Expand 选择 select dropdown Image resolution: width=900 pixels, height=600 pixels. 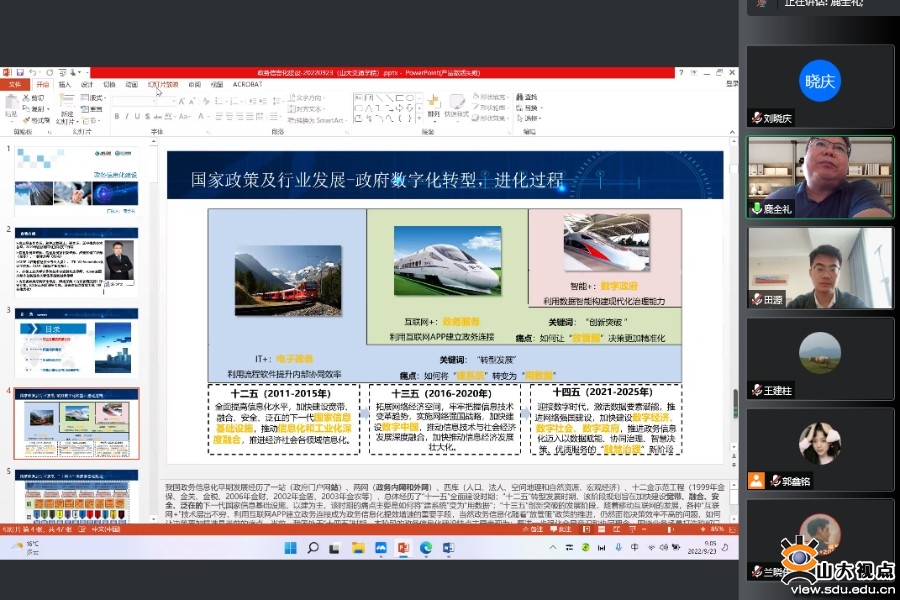(529, 118)
